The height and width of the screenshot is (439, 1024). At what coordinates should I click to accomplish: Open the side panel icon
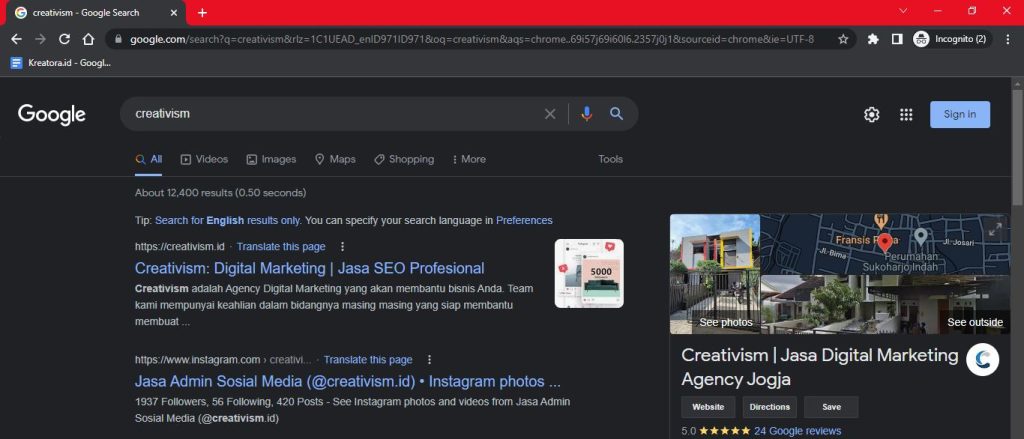coord(897,39)
